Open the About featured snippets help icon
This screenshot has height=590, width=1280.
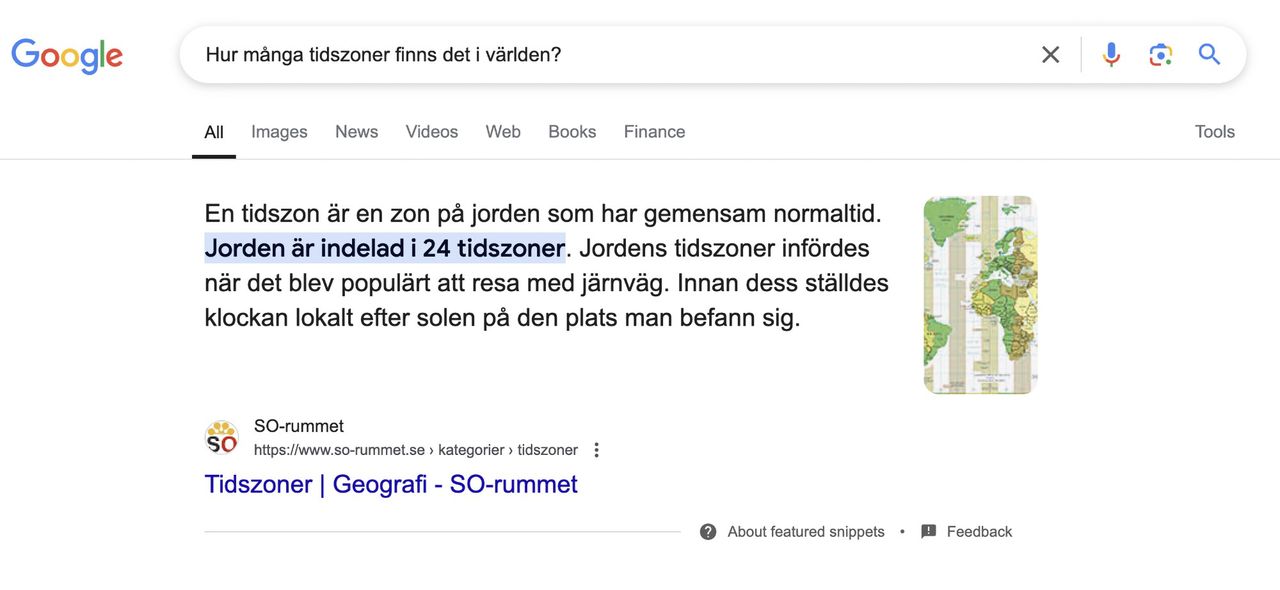point(707,531)
